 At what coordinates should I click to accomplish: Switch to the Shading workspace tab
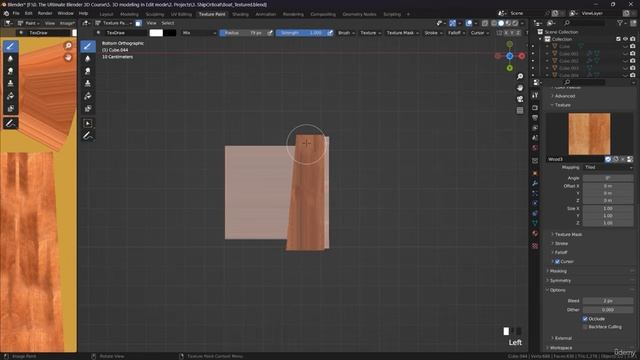pyautogui.click(x=240, y=14)
